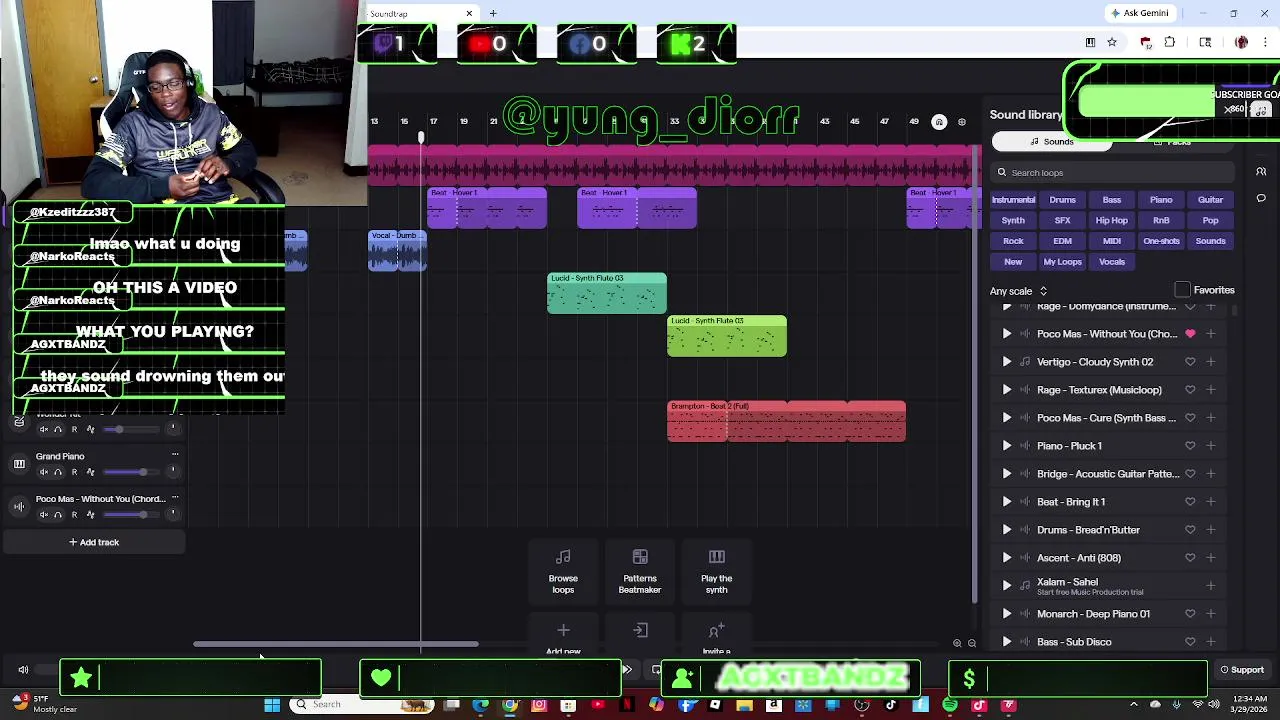Filter loops by Vocals tag
The image size is (1280, 720).
[x=1112, y=262]
